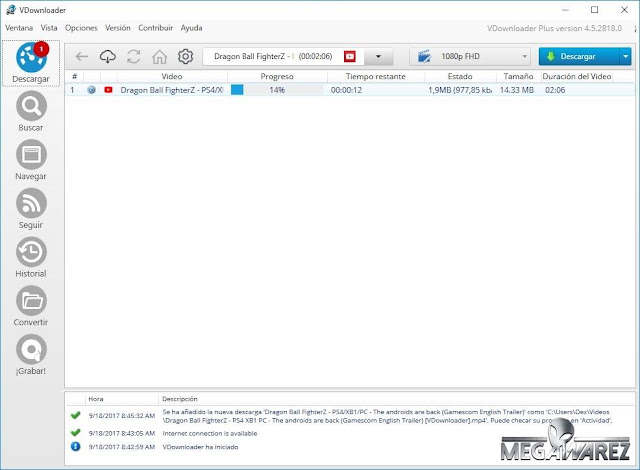Click the Progreso column header
The image size is (640, 470).
coord(277,76)
